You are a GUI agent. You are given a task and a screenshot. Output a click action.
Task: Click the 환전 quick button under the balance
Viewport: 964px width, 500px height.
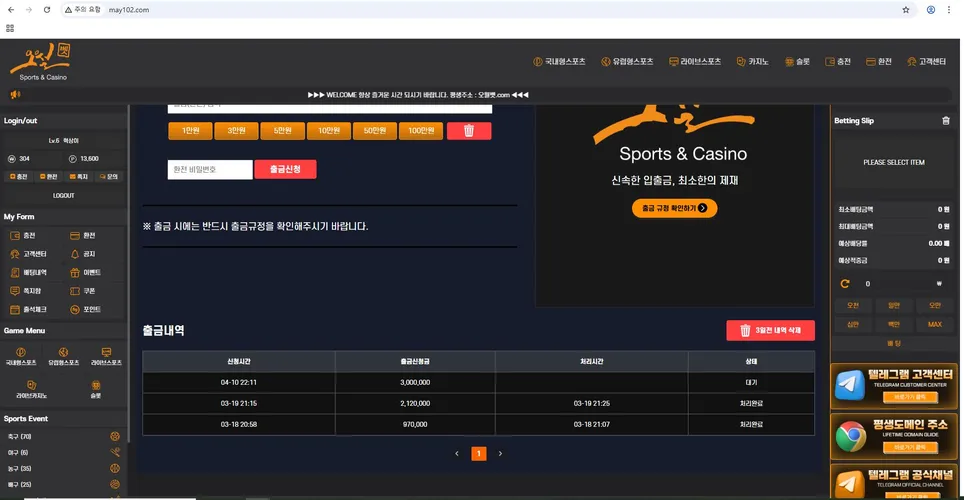49,177
